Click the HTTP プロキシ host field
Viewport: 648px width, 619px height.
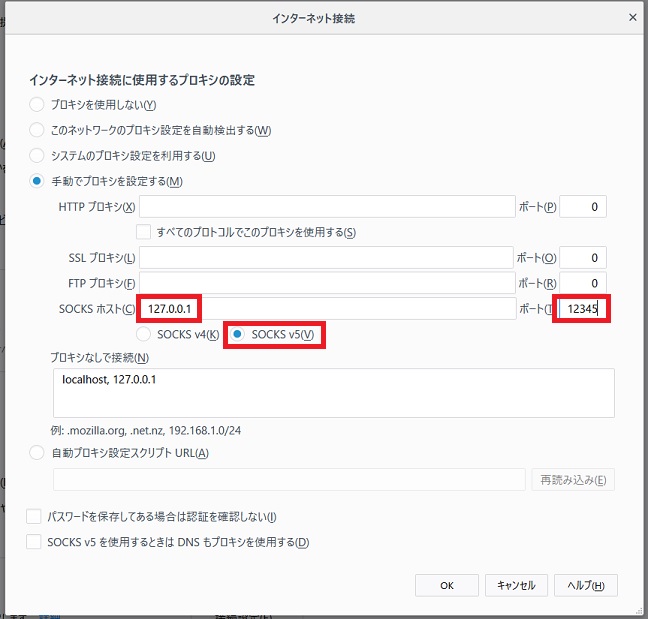click(x=326, y=207)
